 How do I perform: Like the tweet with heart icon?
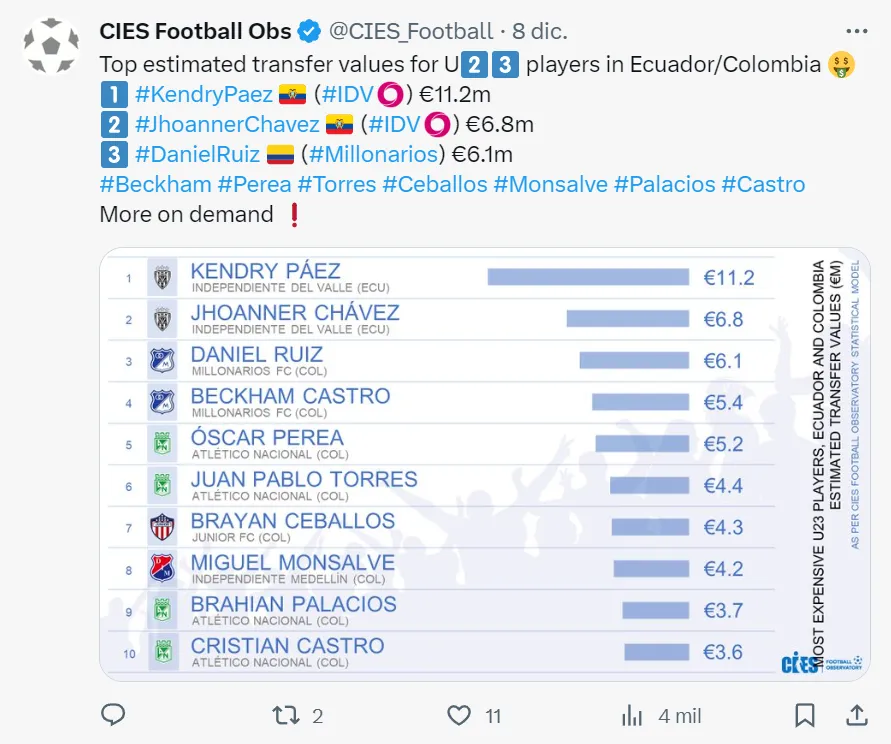458,714
